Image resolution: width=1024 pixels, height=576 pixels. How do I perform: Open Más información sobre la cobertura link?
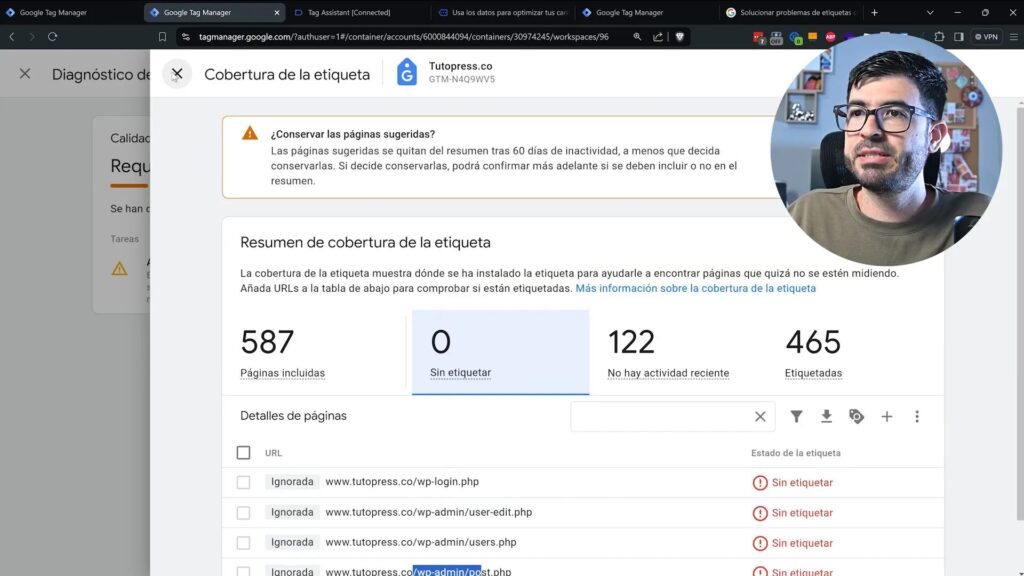(x=696, y=288)
